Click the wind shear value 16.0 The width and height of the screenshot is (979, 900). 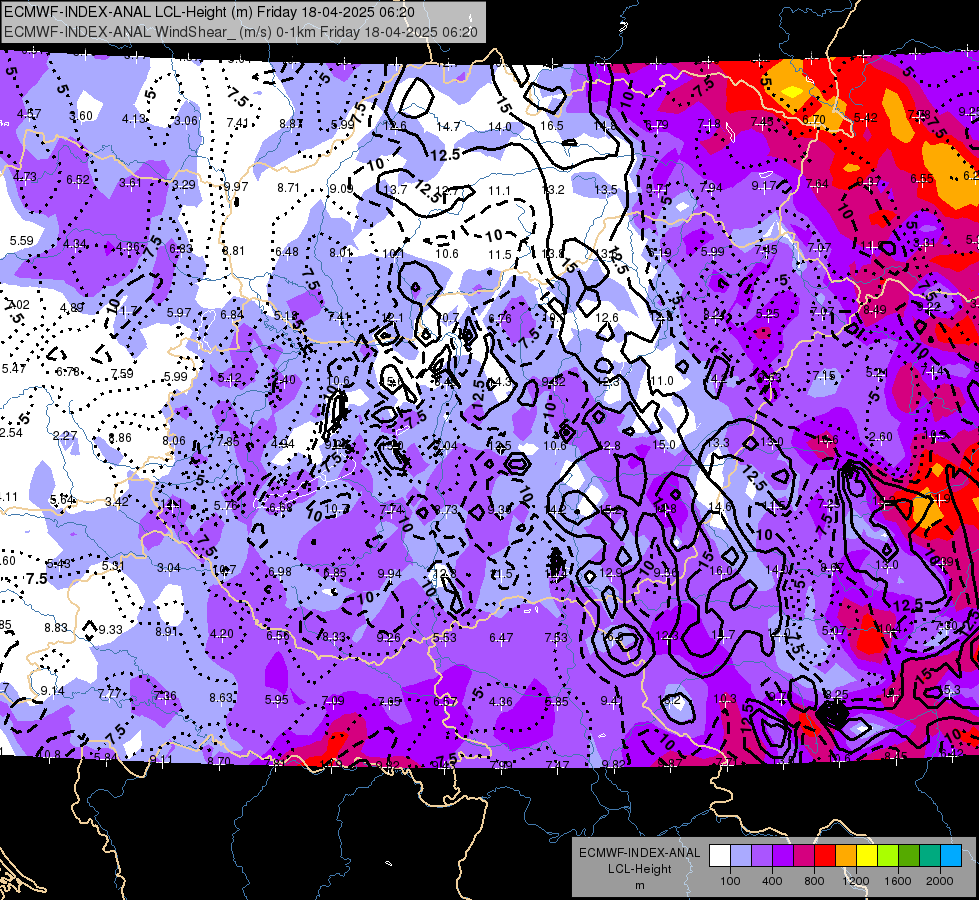click(x=721, y=571)
